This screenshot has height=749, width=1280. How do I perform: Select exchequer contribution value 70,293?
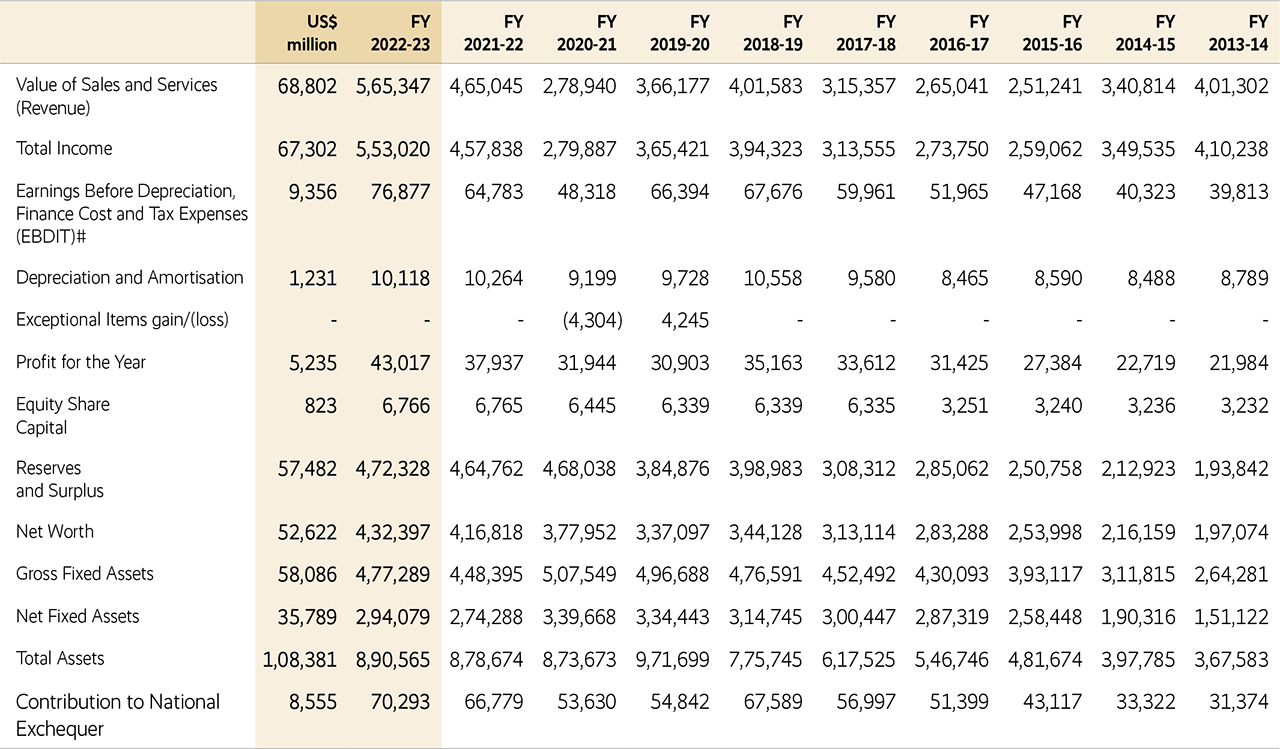(x=401, y=703)
